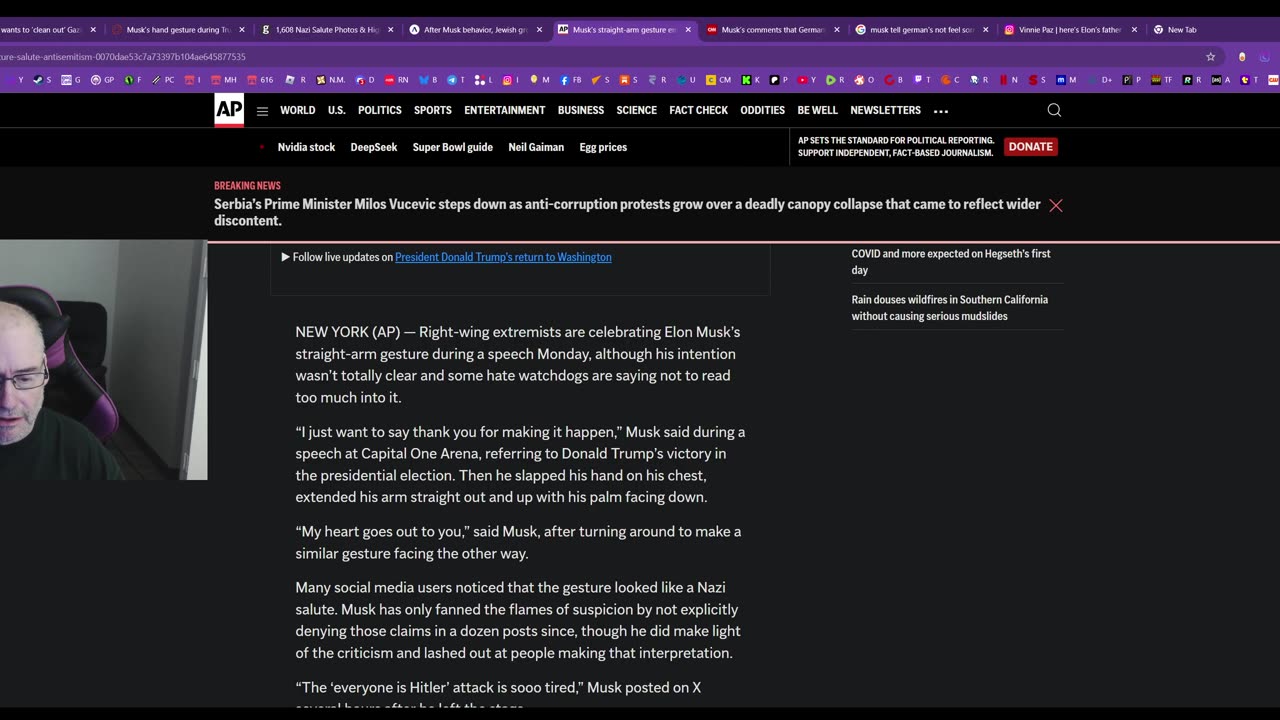
Task: Open the BUSINESS section
Action: [581, 110]
